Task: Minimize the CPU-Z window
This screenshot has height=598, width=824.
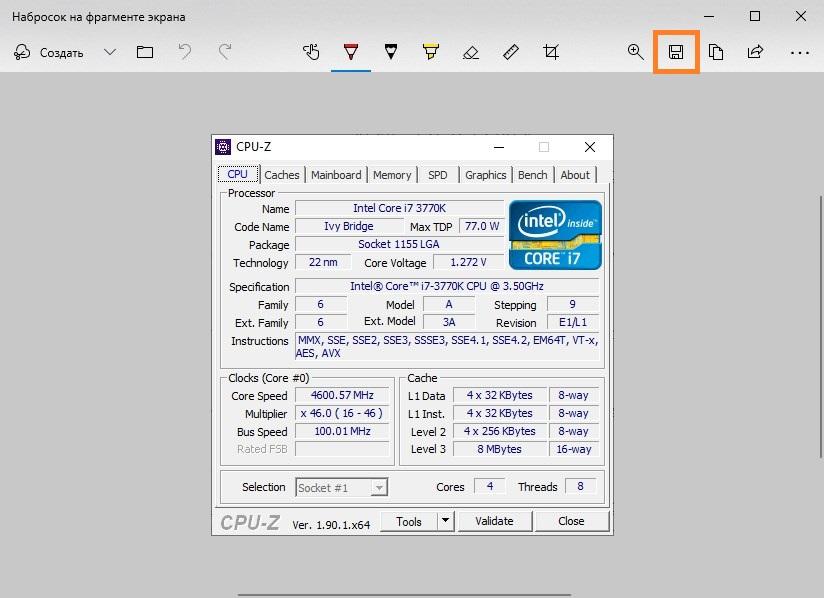Action: tap(499, 147)
